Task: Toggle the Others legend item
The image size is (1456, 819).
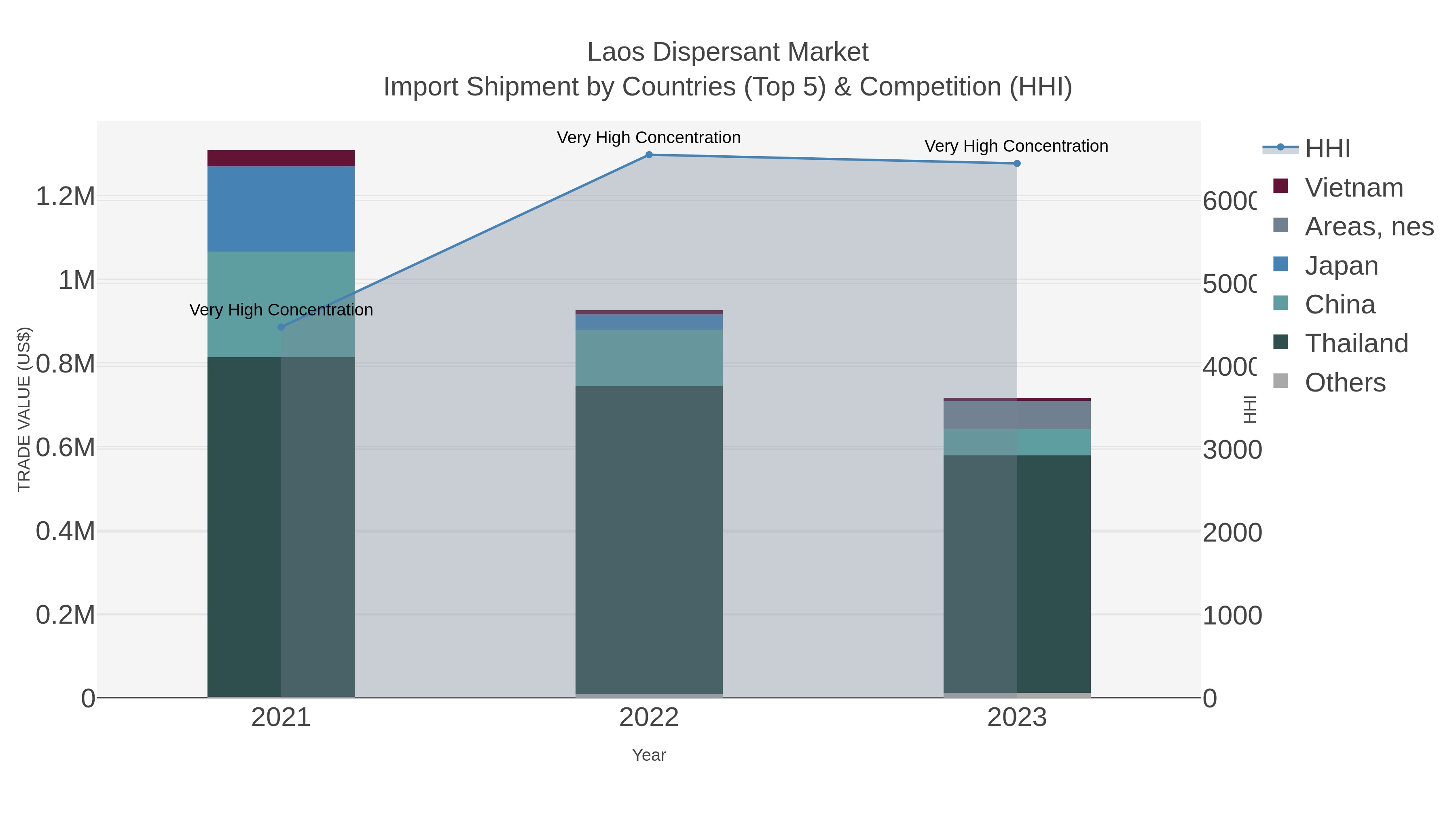Action: tap(1329, 382)
